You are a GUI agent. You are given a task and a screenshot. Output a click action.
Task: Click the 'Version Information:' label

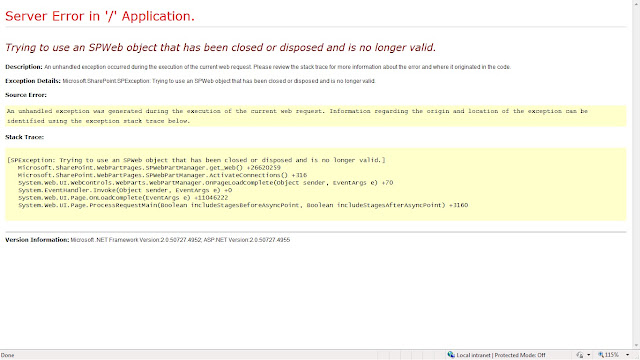tap(37, 240)
